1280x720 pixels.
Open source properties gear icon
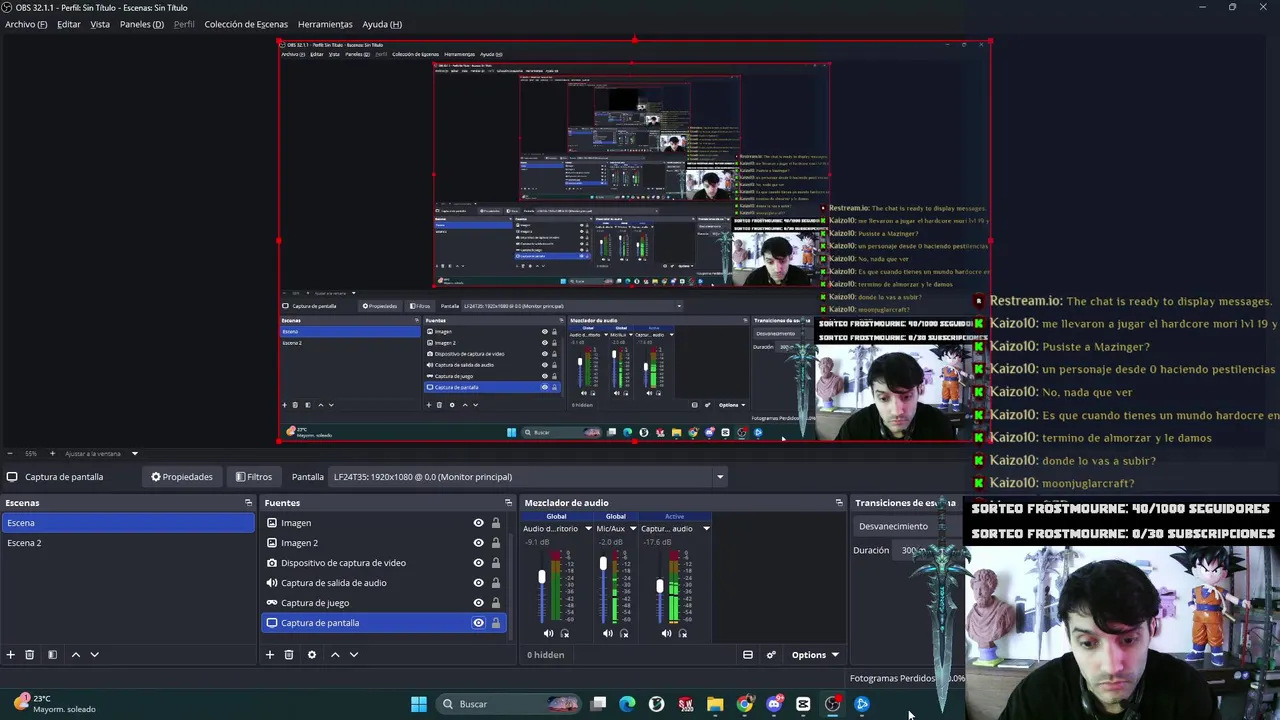(311, 654)
